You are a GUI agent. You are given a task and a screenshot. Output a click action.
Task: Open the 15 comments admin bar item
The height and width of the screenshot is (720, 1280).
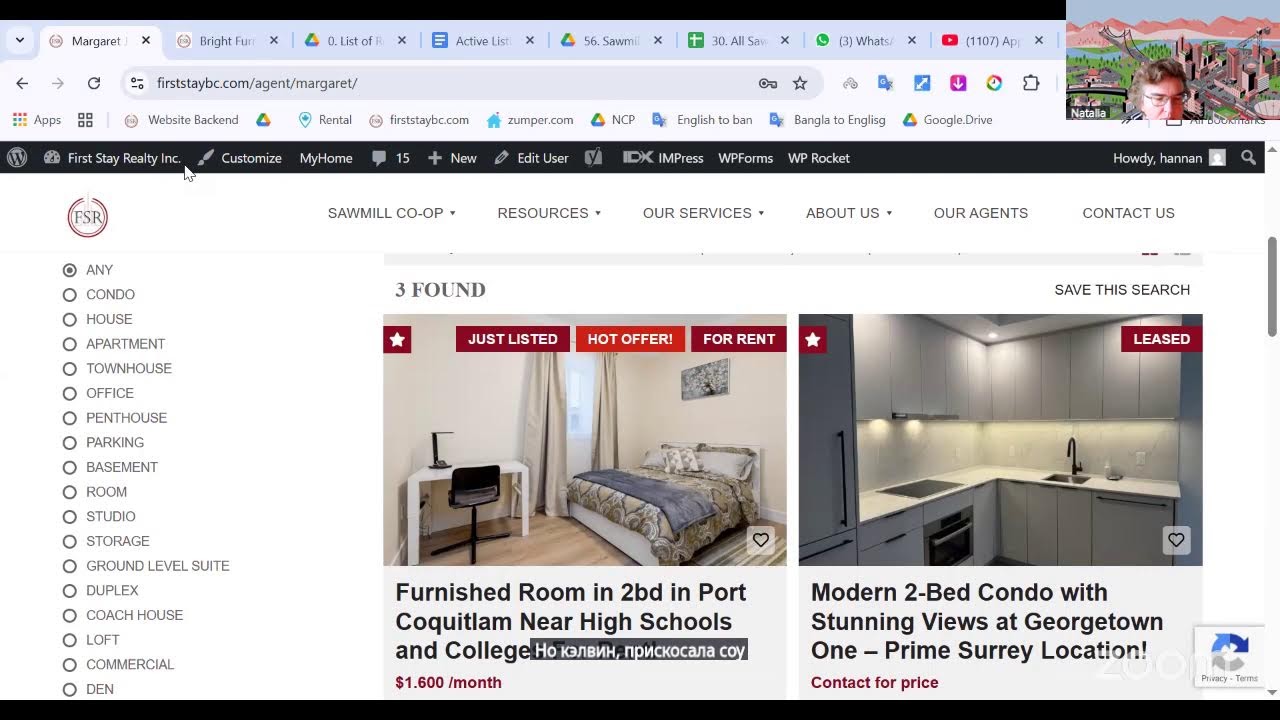pyautogui.click(x=391, y=158)
